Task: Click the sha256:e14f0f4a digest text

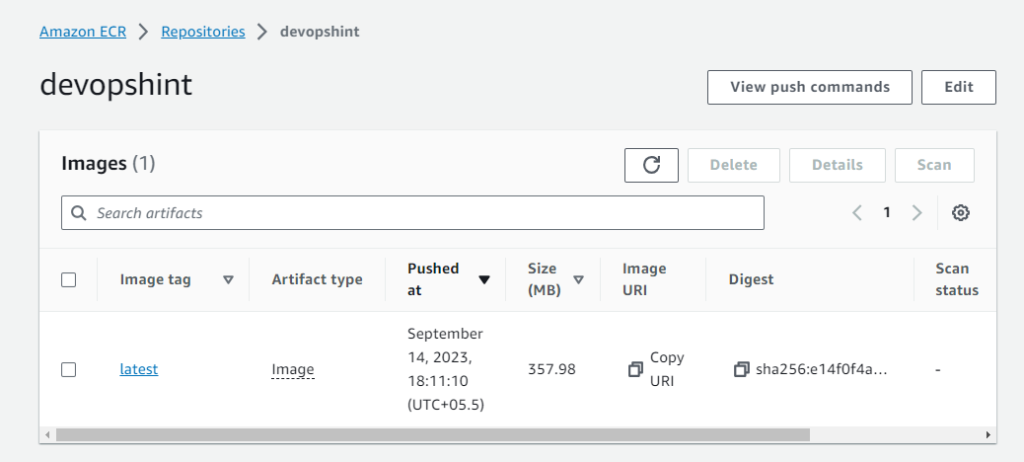Action: (822, 370)
